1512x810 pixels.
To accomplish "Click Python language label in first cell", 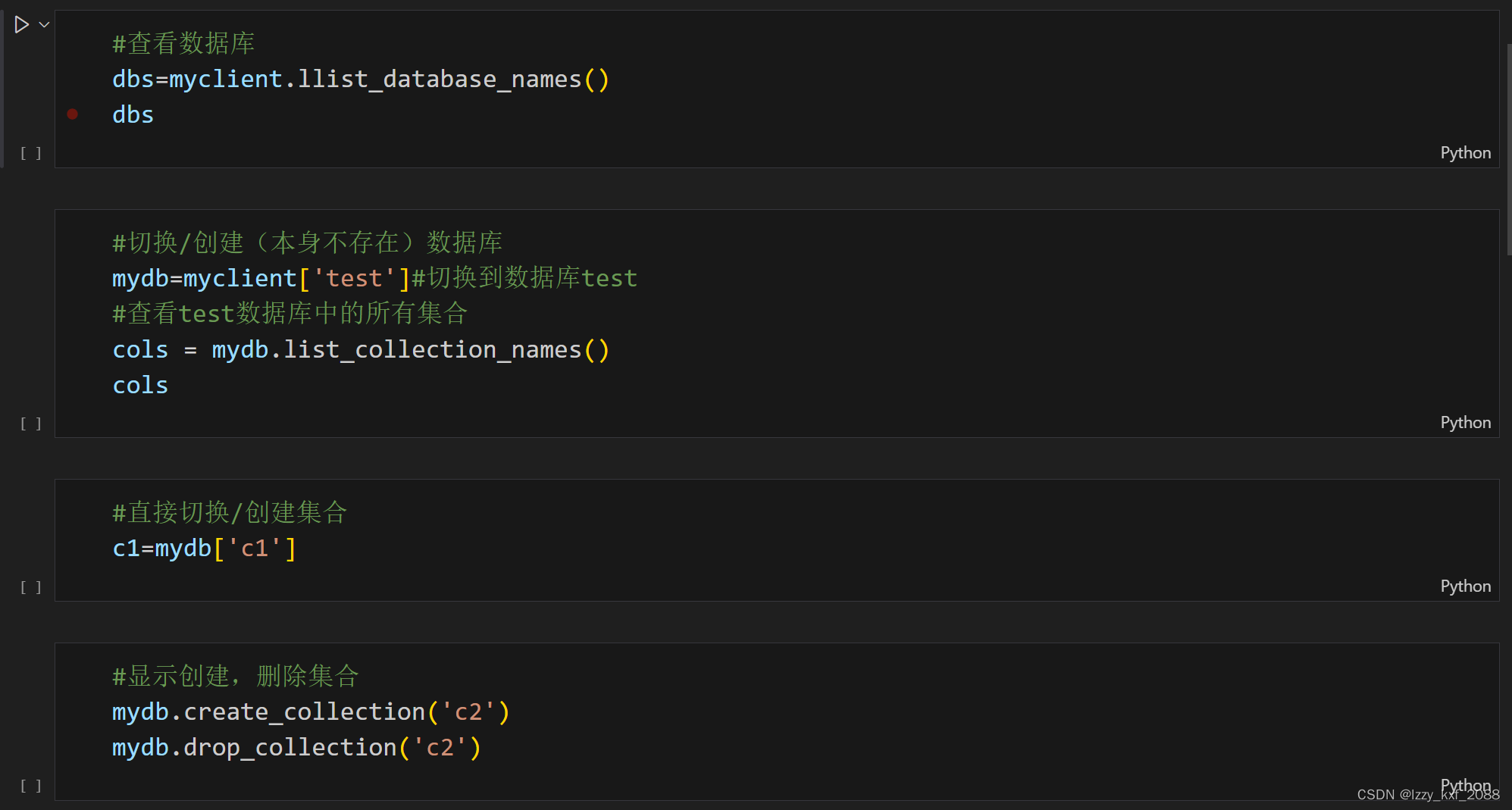I will pyautogui.click(x=1465, y=153).
